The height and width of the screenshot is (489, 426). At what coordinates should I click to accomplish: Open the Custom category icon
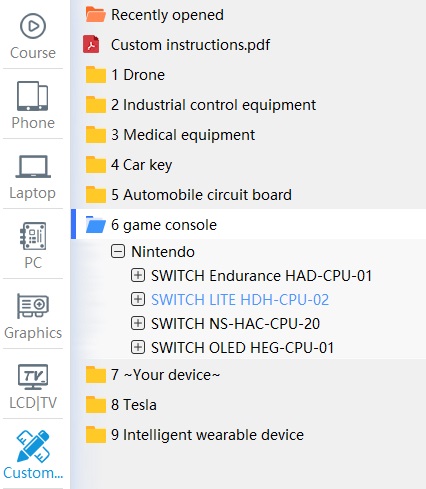pos(33,446)
